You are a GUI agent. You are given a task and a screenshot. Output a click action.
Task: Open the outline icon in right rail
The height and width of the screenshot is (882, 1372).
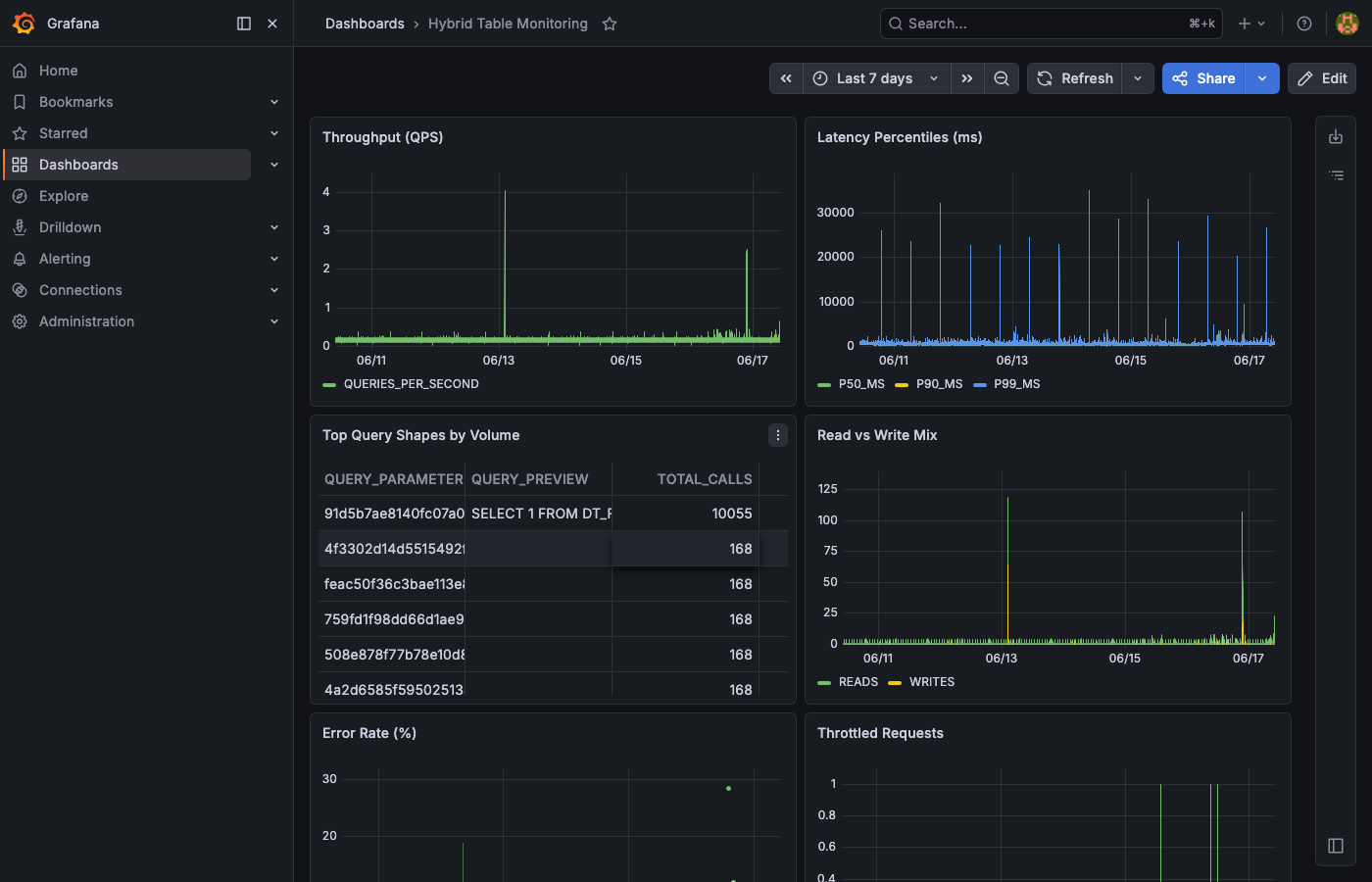click(x=1336, y=175)
